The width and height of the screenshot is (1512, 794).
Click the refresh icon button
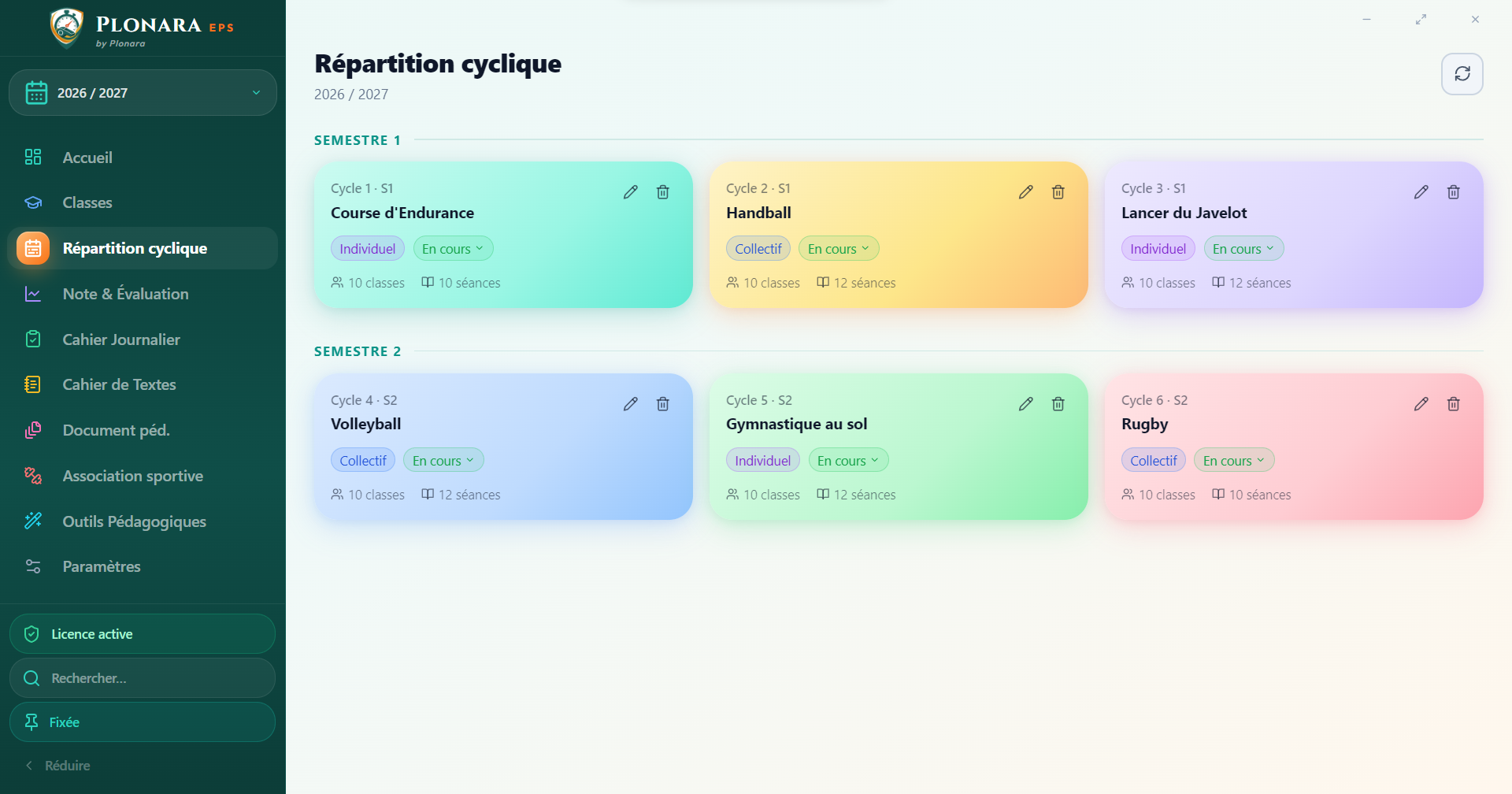click(x=1462, y=74)
